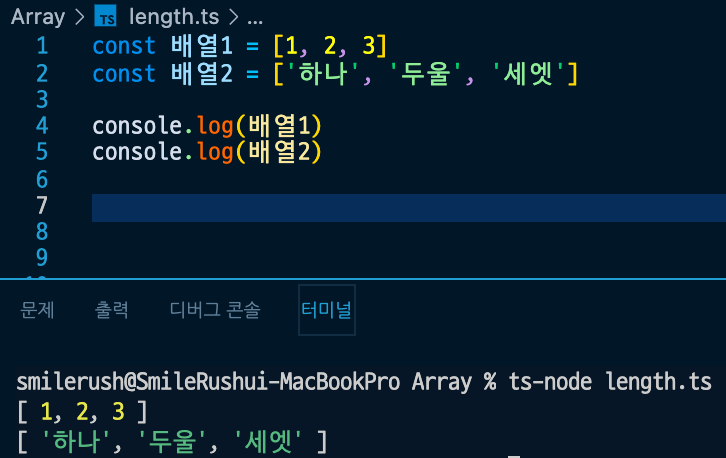
Task: Click line number 4 in the gutter
Action: coord(42,125)
